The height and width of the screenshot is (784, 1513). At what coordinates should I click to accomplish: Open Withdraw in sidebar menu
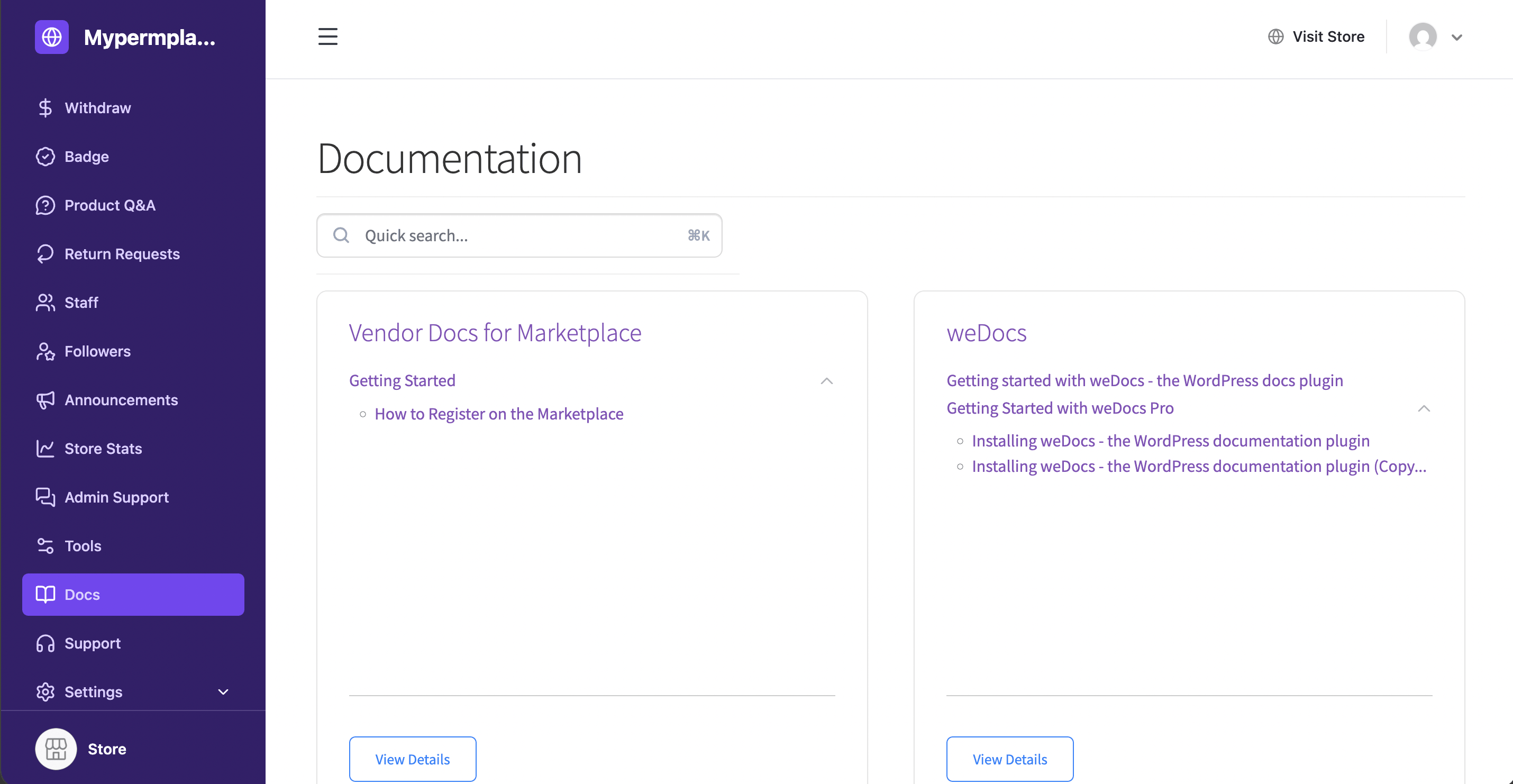click(133, 108)
